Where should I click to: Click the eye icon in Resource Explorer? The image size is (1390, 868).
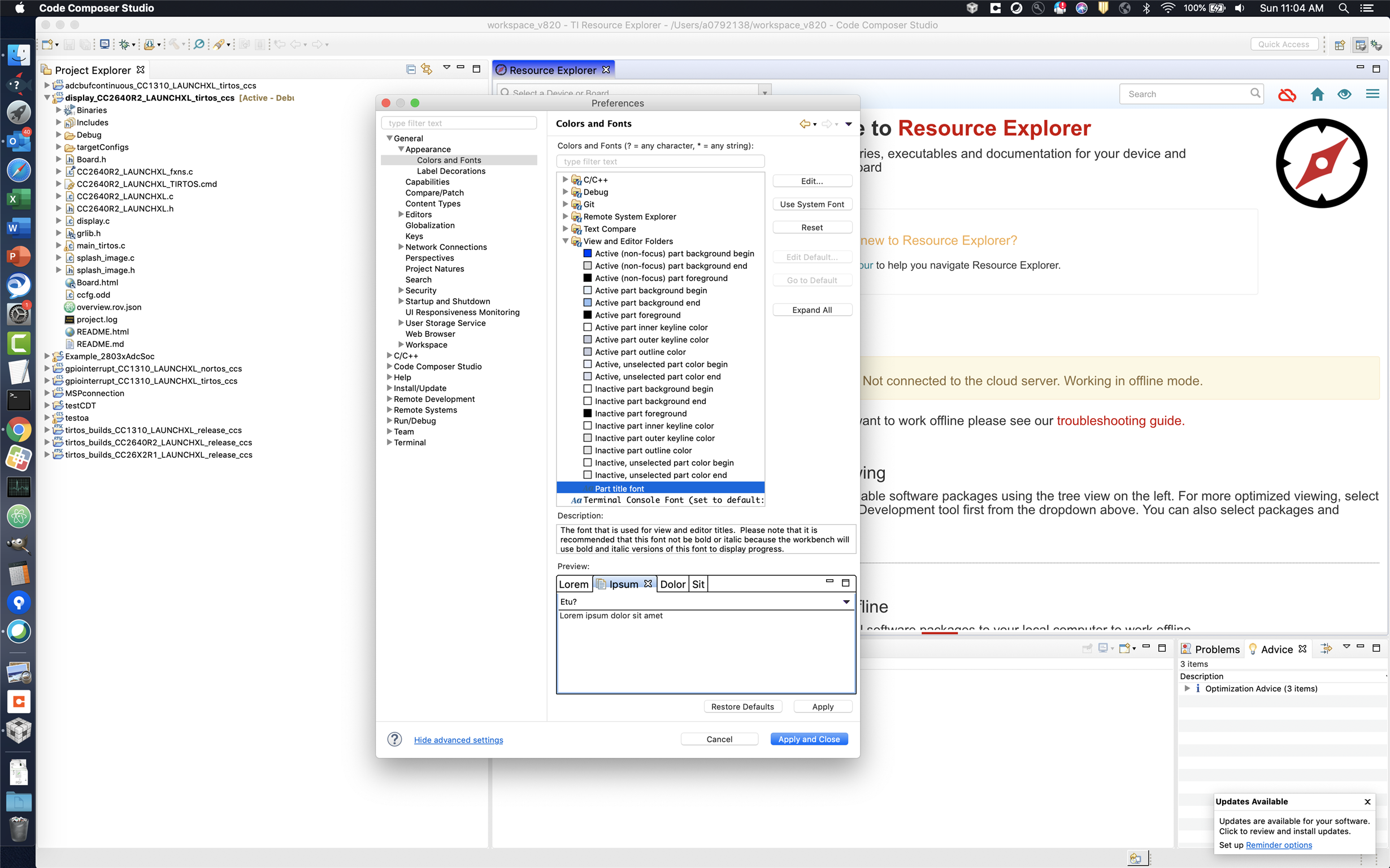[1344, 94]
